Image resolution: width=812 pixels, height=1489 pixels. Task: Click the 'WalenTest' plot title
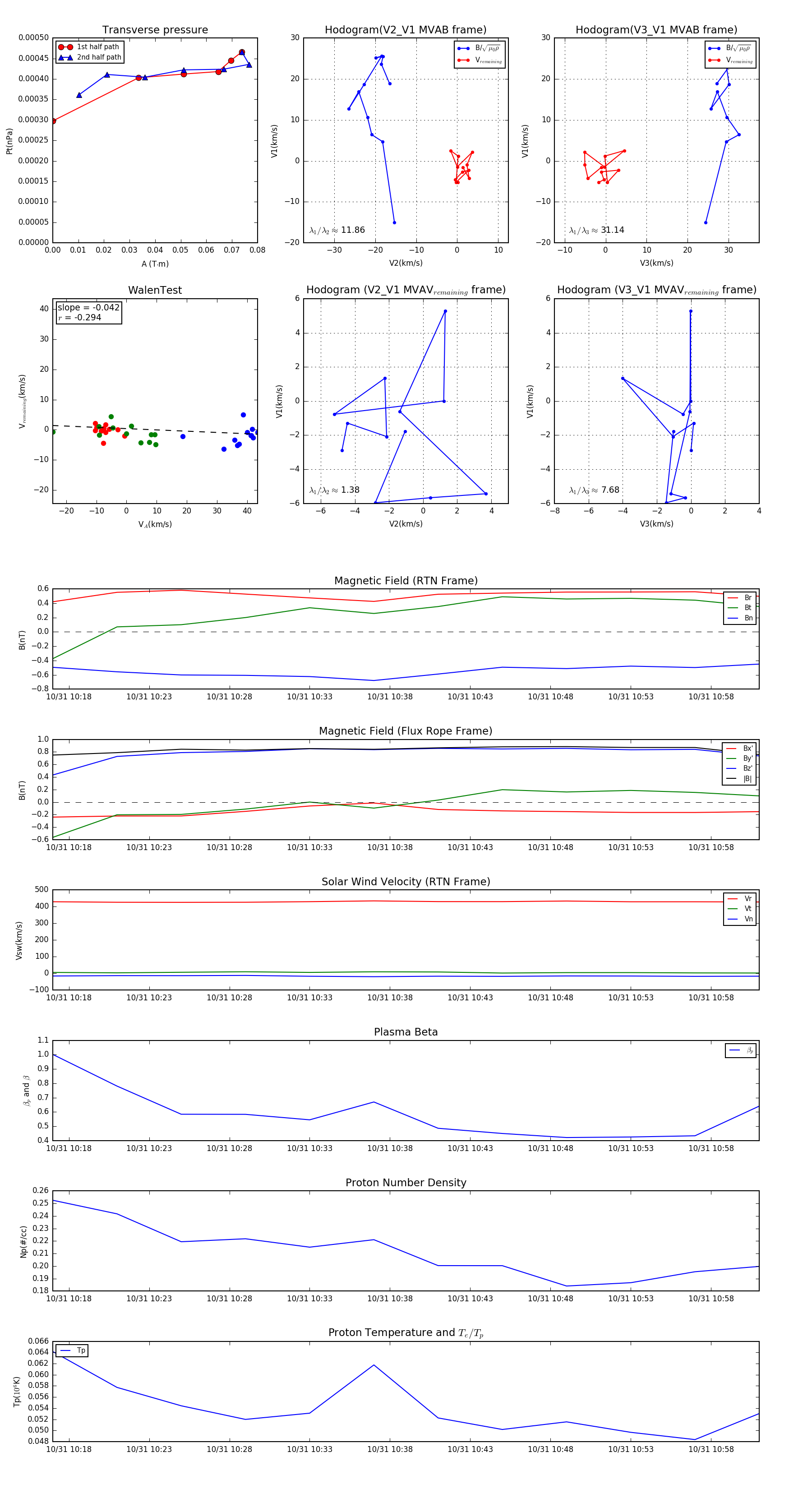pyautogui.click(x=155, y=290)
